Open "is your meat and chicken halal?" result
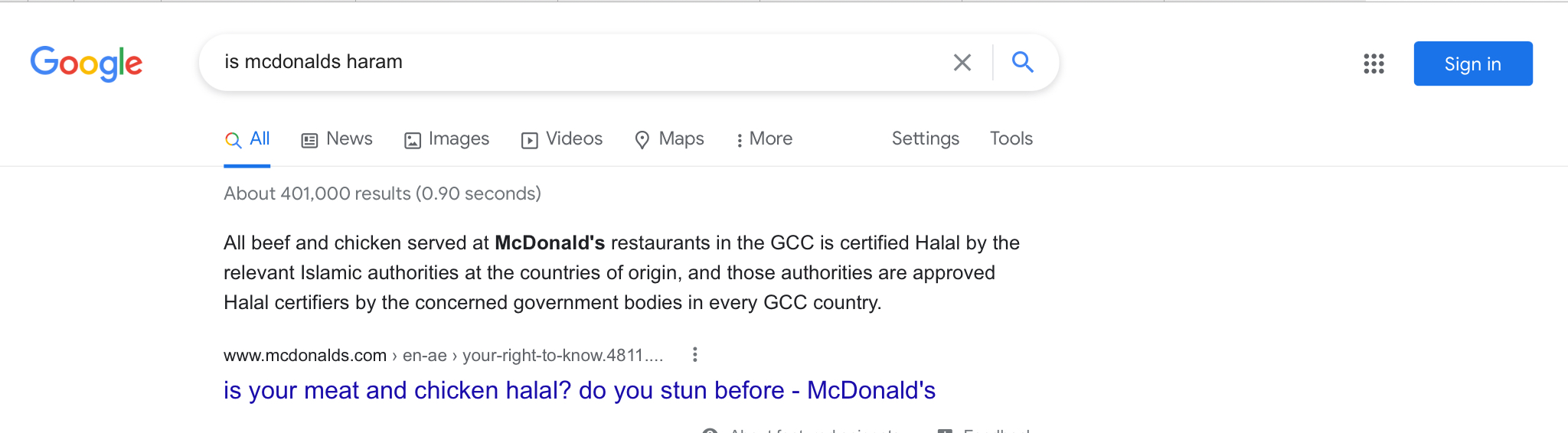The image size is (1568, 433). coord(579,390)
